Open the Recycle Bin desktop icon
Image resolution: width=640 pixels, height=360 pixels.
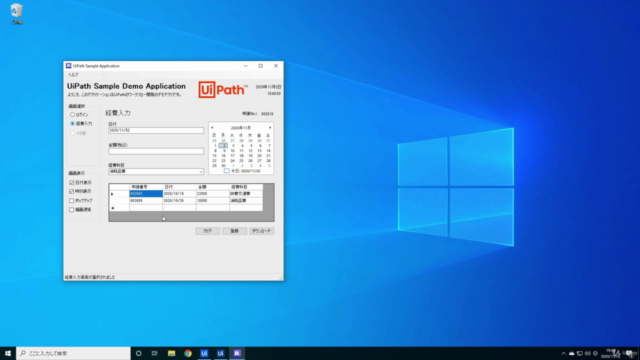(16, 13)
